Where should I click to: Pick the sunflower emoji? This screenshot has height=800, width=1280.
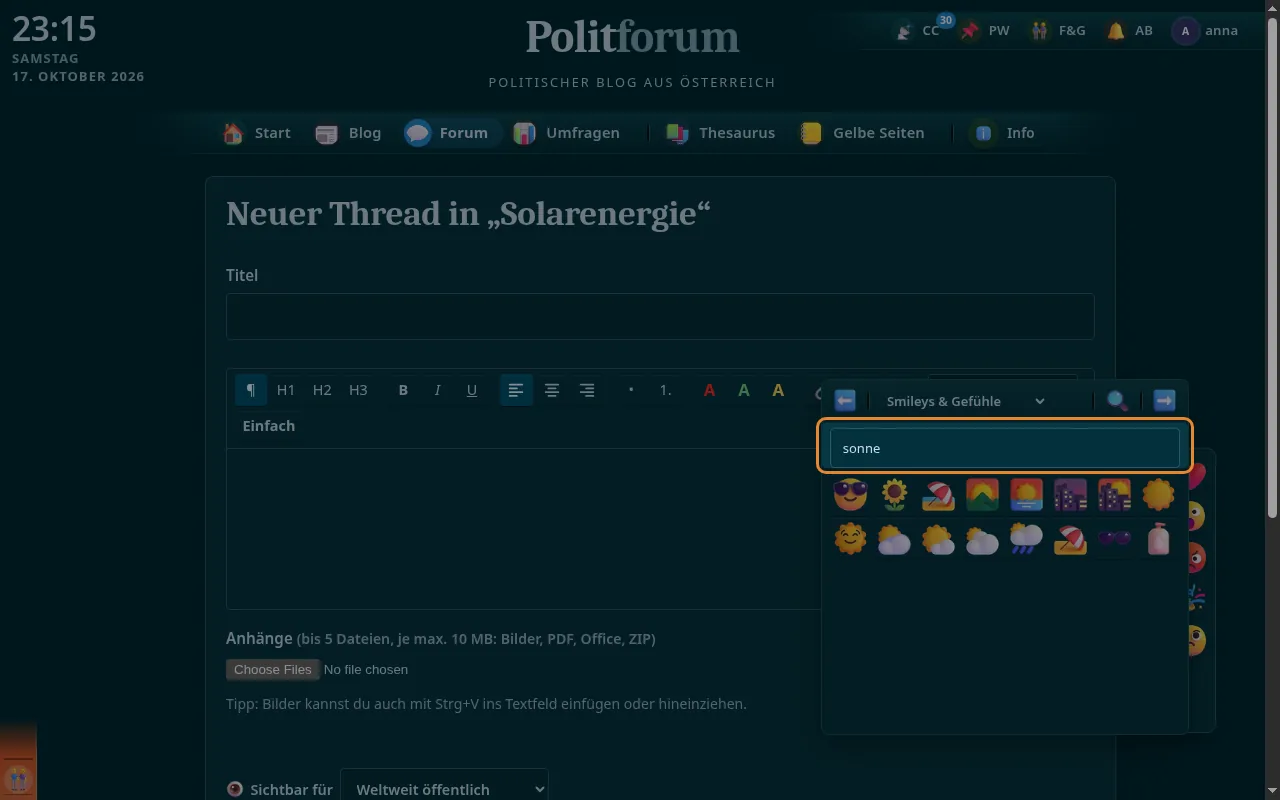pos(894,494)
